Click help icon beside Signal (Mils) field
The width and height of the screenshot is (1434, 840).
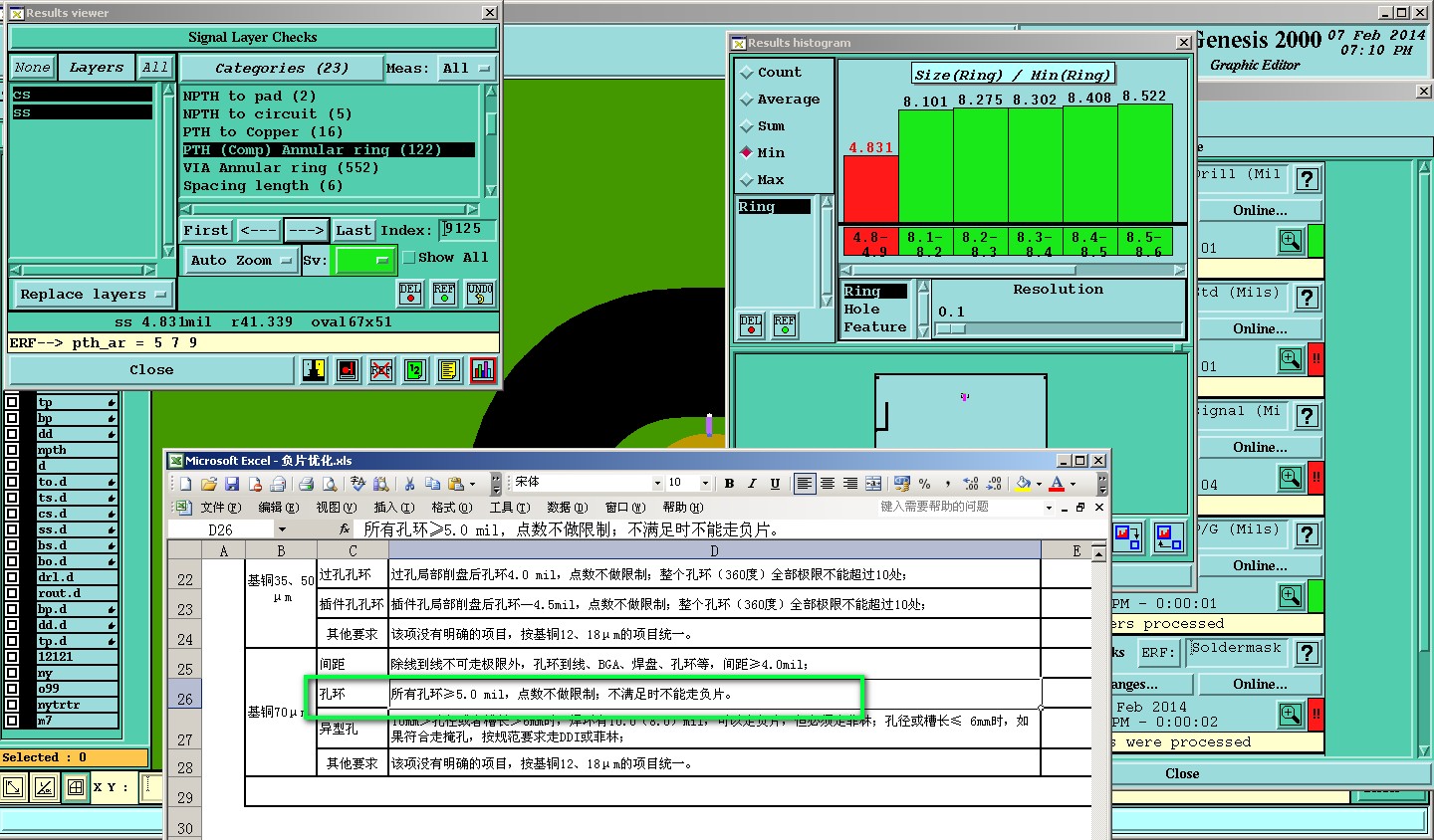point(1308,415)
